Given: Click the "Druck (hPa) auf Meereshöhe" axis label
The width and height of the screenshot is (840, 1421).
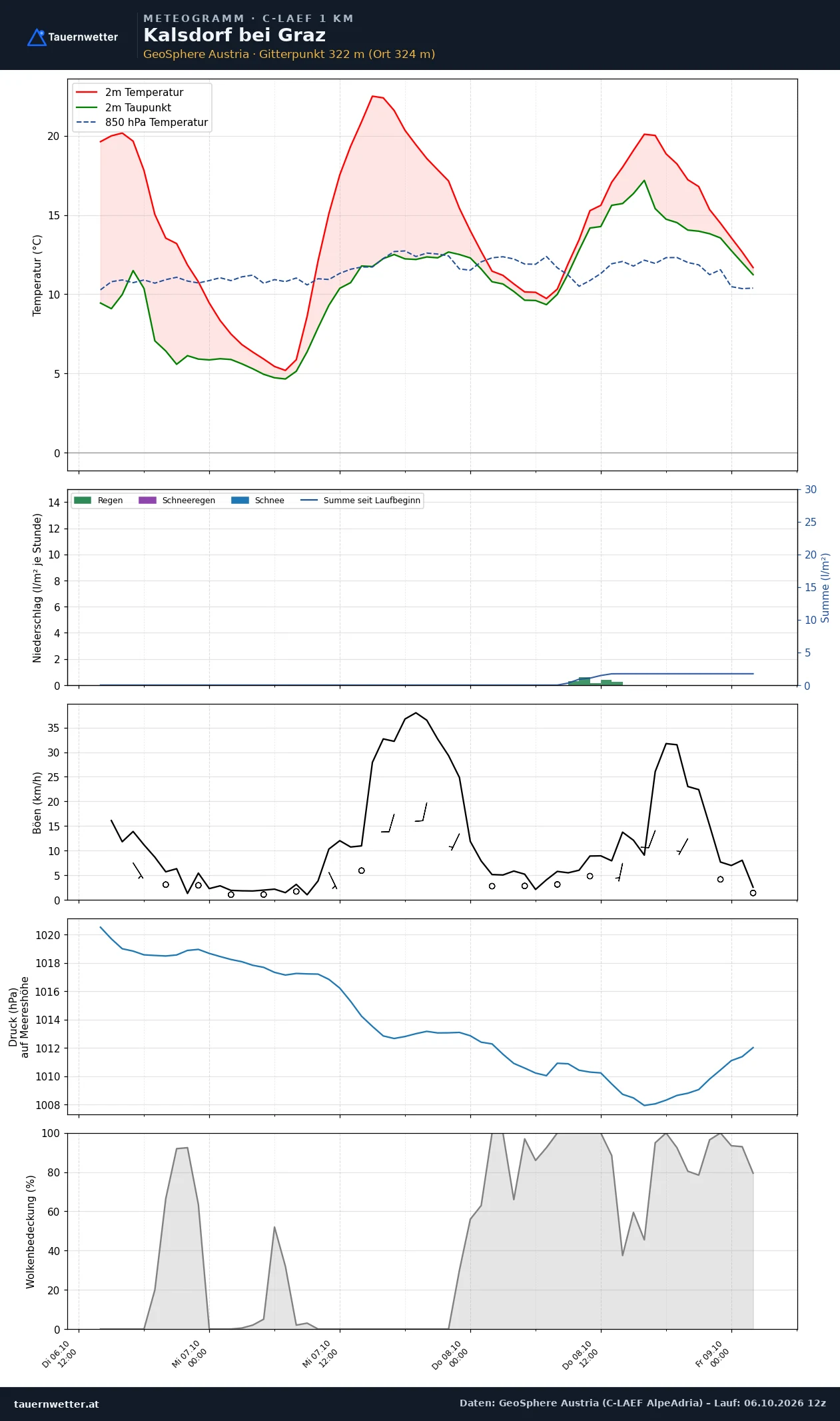Looking at the screenshot, I should 19,1017.
